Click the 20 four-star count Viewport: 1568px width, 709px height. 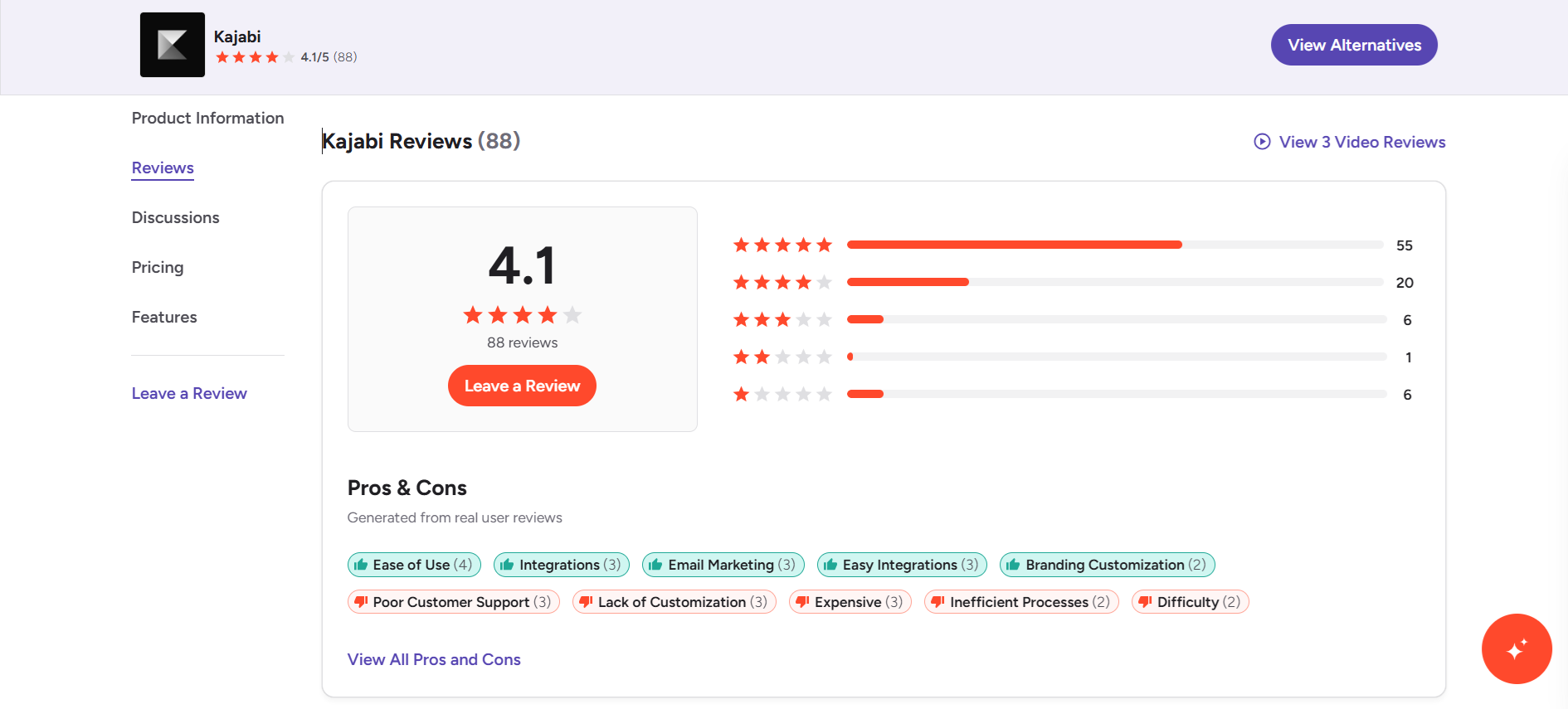tap(1404, 283)
